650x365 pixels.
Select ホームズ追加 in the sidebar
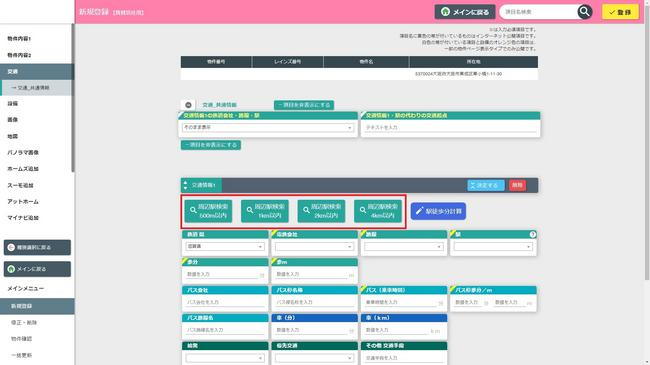click(23, 169)
